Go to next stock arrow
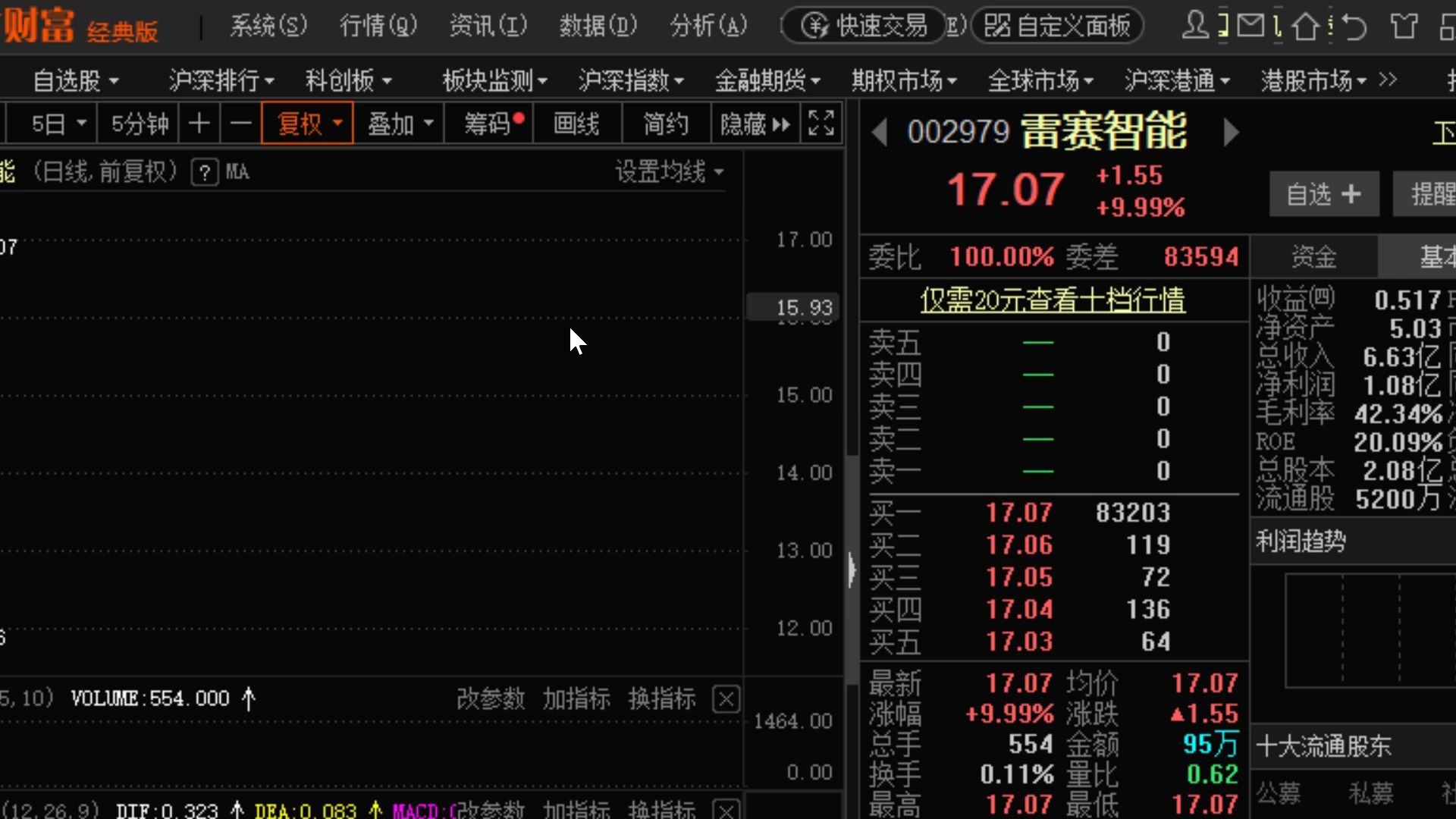Image resolution: width=1456 pixels, height=819 pixels. pos(1231,133)
